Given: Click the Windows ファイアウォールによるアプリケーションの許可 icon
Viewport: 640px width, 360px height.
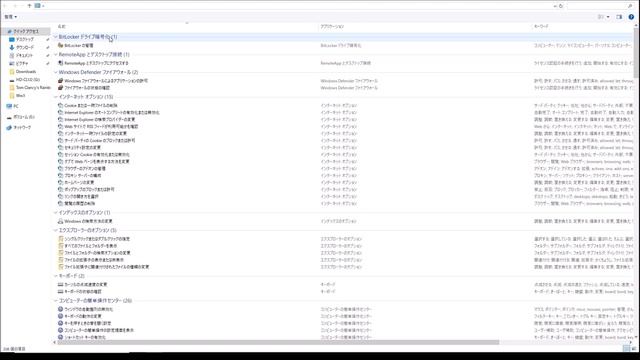Looking at the screenshot, I should click(x=60, y=81).
